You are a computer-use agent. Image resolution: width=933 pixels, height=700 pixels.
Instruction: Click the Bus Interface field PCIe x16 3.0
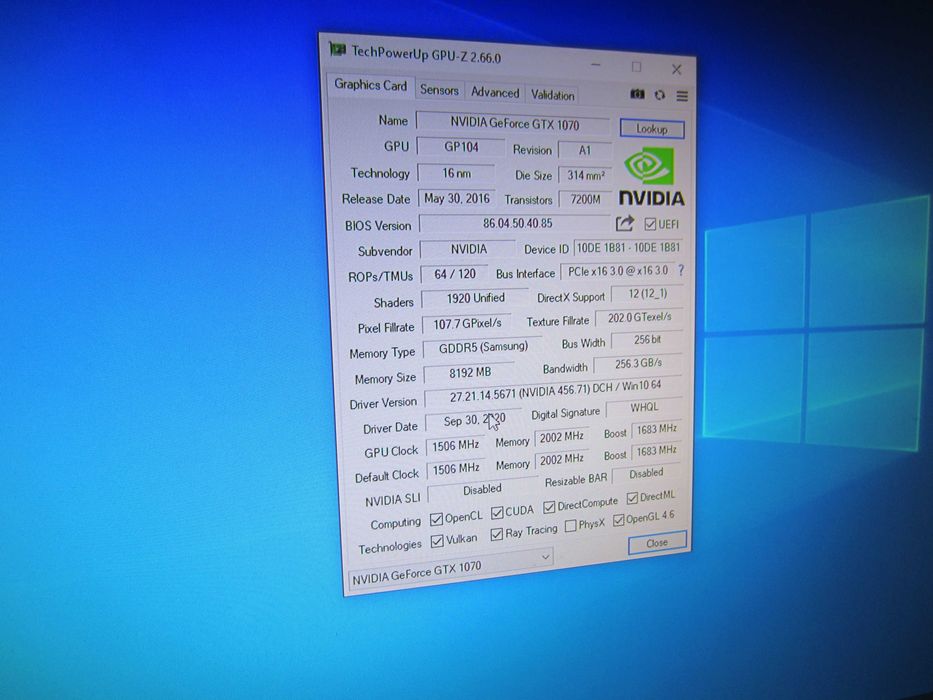pyautogui.click(x=617, y=271)
